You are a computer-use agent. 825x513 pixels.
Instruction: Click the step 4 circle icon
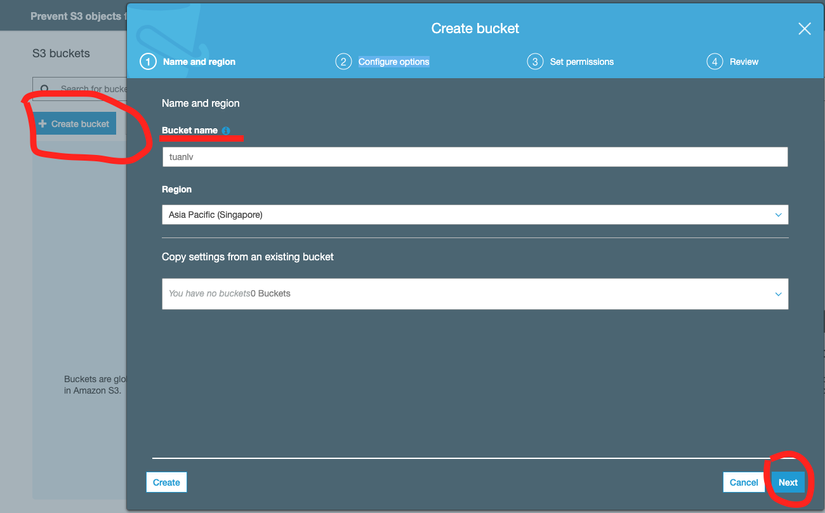click(714, 62)
